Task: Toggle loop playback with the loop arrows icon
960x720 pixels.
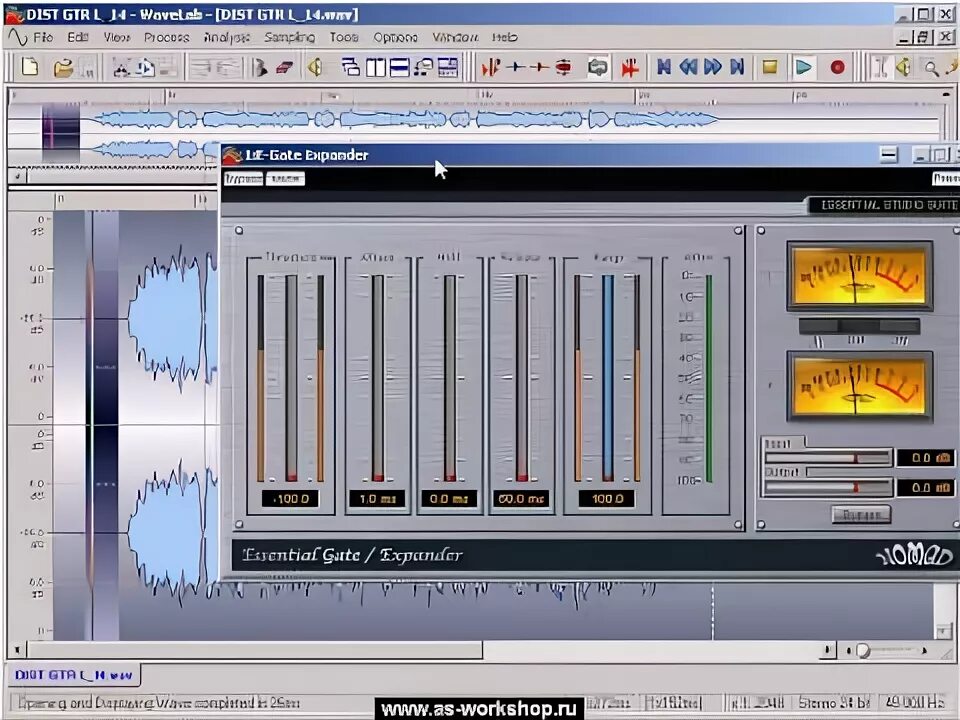Action: (598, 67)
